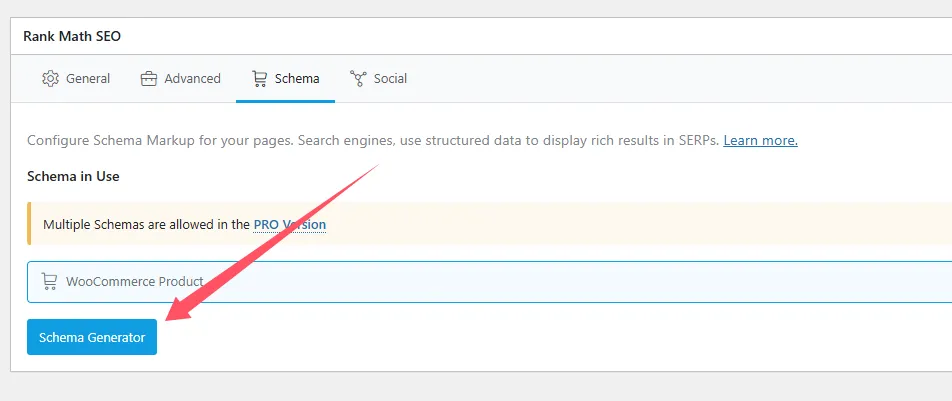
Task: Click the Configure Schema Markup description text
Action: click(x=373, y=140)
